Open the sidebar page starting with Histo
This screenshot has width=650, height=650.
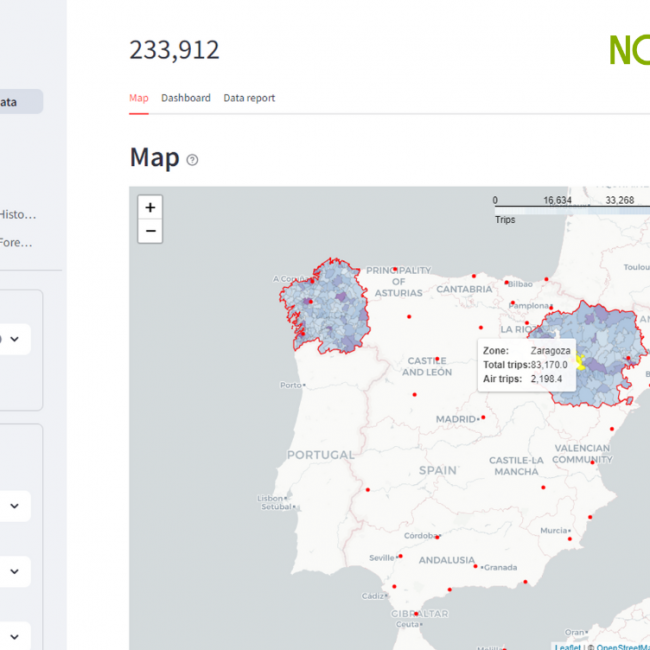pyautogui.click(x=18, y=214)
